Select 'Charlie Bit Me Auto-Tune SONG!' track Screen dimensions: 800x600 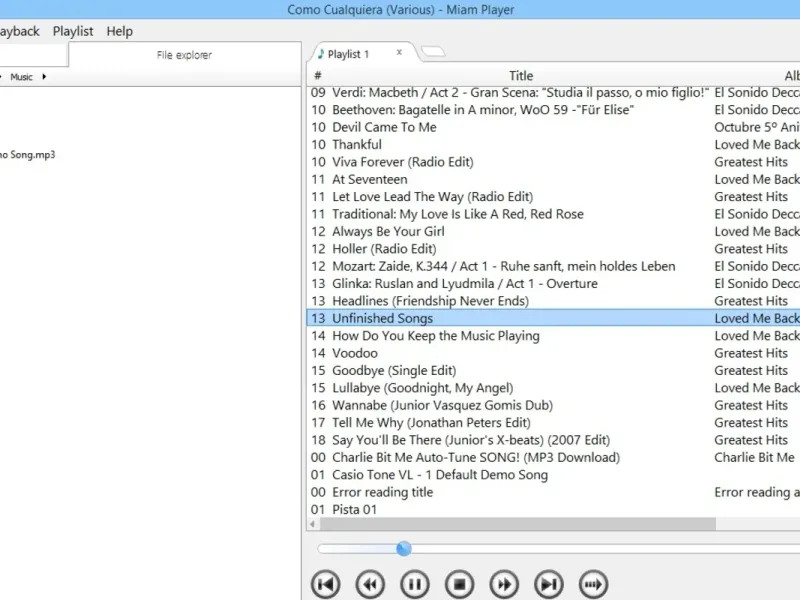[553, 457]
